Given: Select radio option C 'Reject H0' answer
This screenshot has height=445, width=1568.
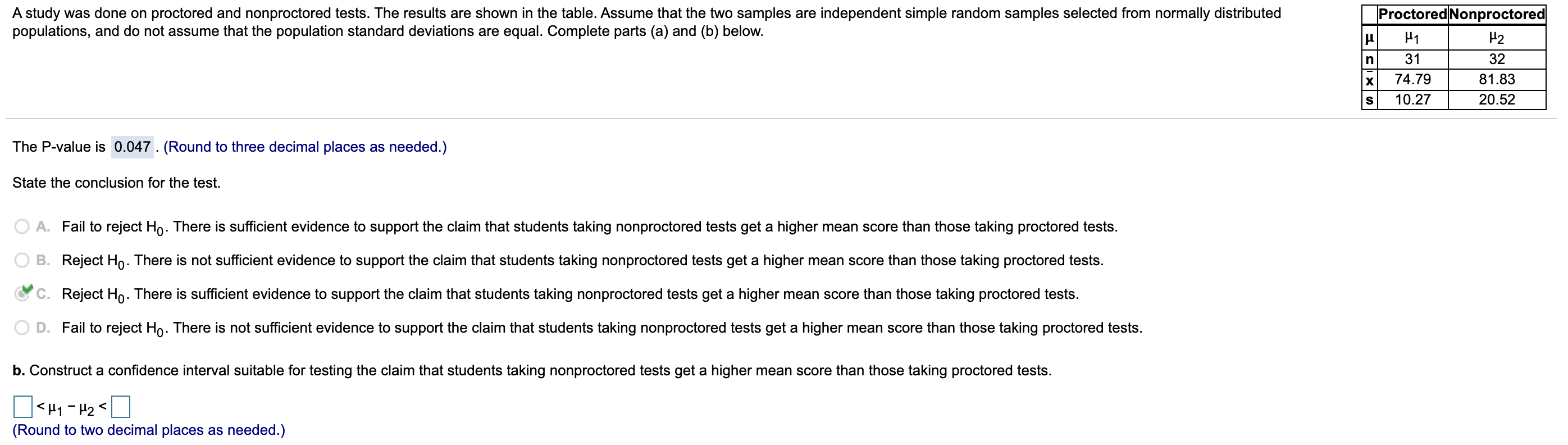Looking at the screenshot, I should tap(22, 294).
